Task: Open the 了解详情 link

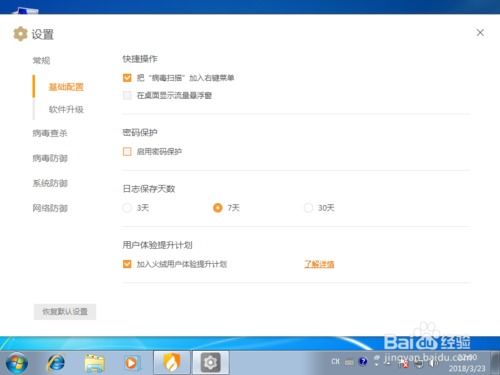Action: click(x=319, y=264)
